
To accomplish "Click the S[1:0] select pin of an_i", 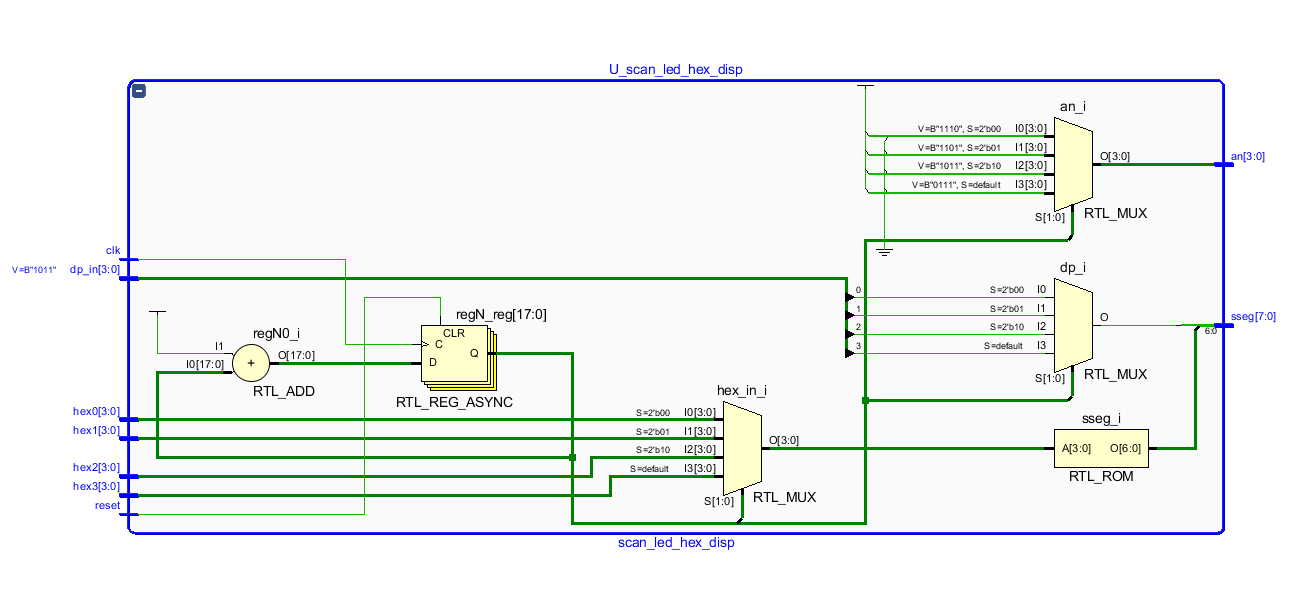I will (1049, 215).
